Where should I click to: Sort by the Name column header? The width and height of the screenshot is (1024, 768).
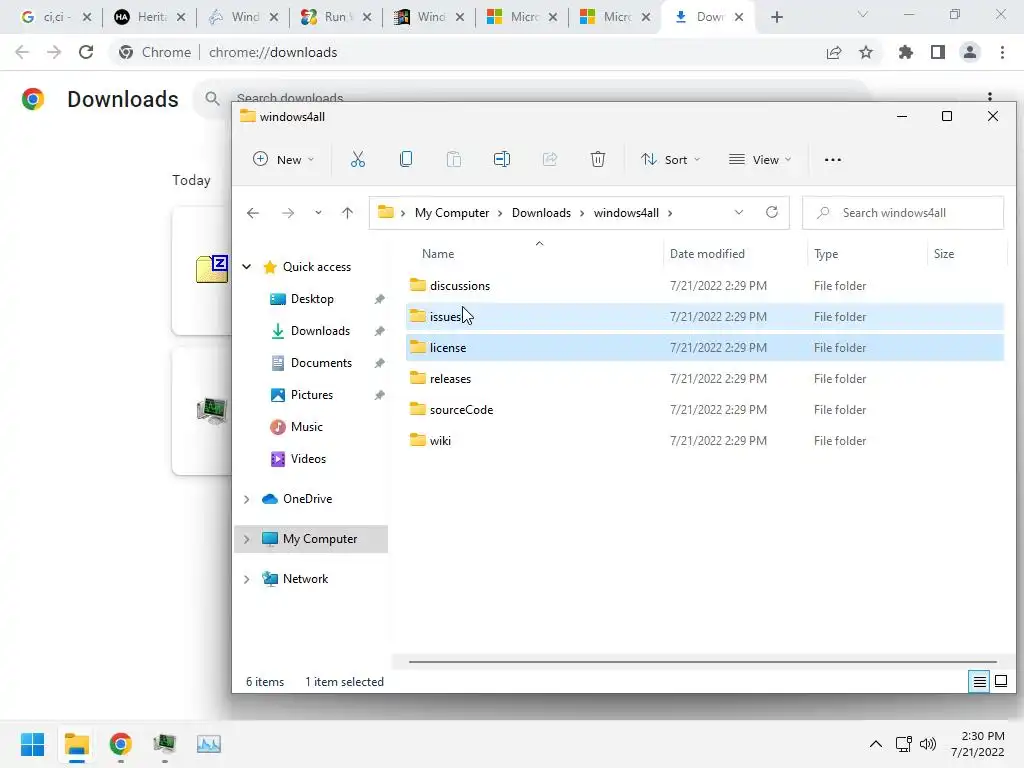(438, 253)
